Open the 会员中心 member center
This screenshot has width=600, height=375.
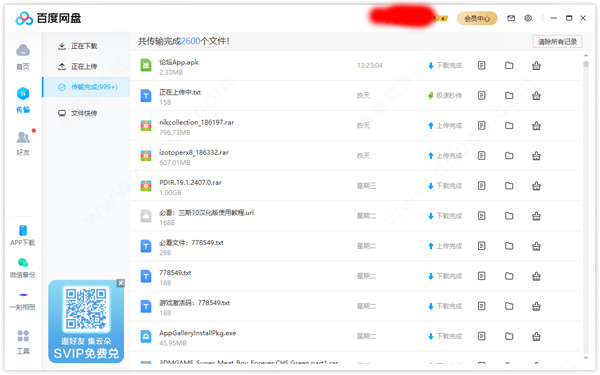pyautogui.click(x=477, y=18)
